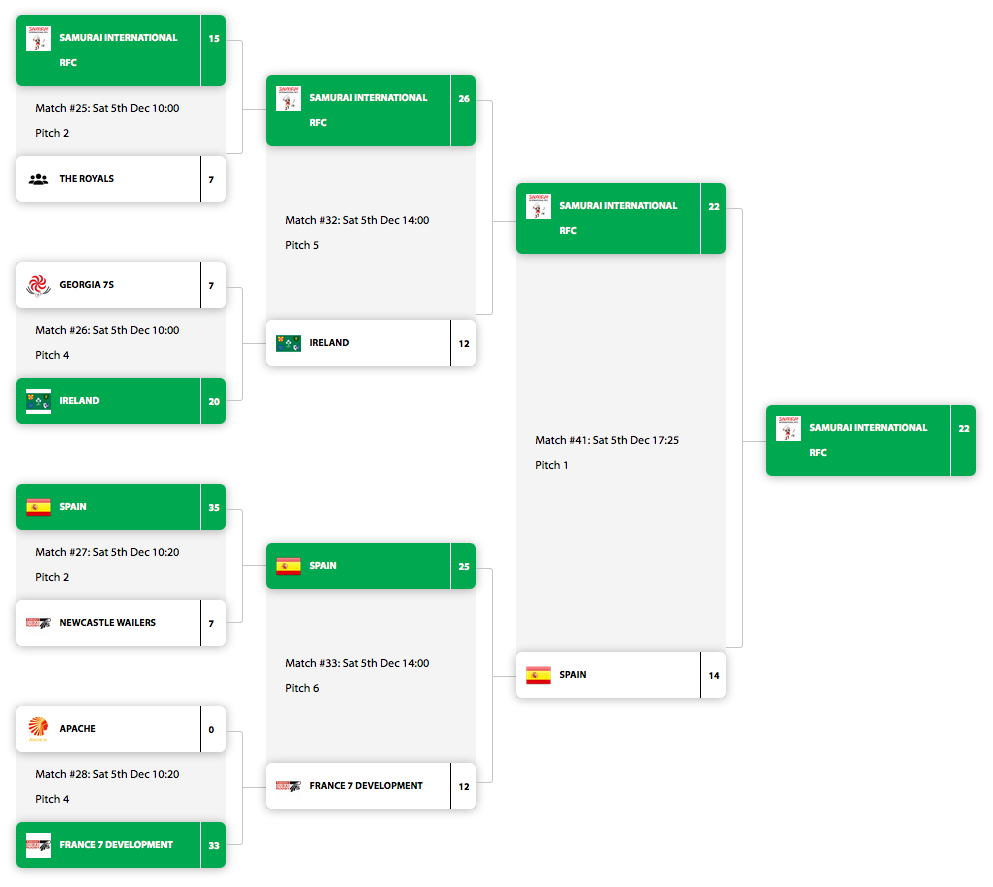The image size is (993, 887).
Task: Open Match #41 final details
Action: 607,441
